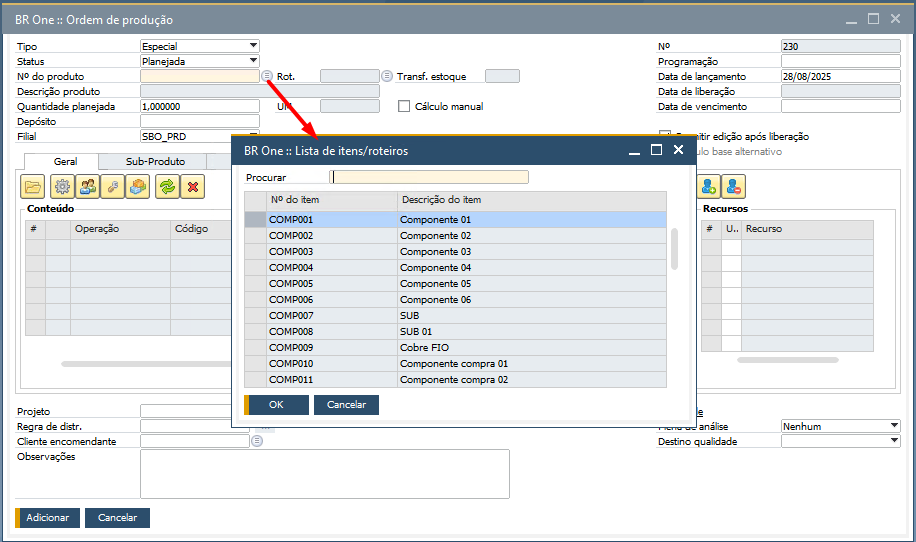The image size is (916, 542).
Task: Click the Recursos grid horizontal scrollbar
Action: click(787, 360)
